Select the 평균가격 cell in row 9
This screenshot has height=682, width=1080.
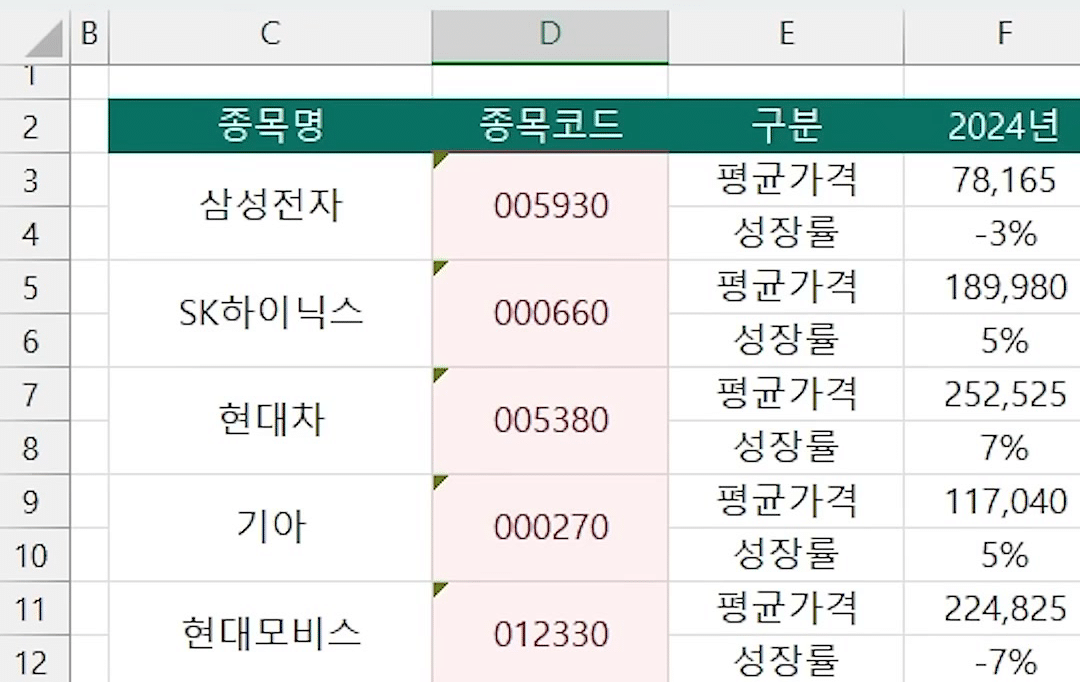(x=786, y=502)
